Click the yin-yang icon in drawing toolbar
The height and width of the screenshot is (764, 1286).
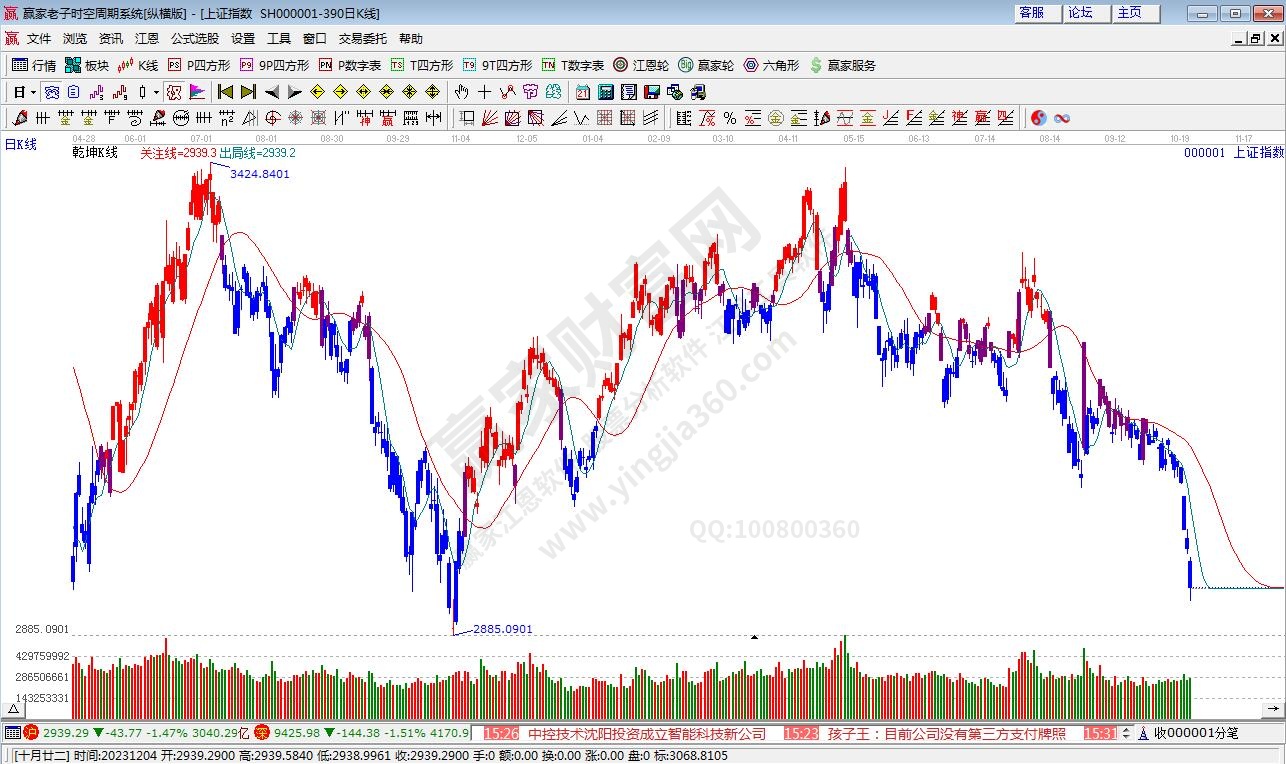1038,118
